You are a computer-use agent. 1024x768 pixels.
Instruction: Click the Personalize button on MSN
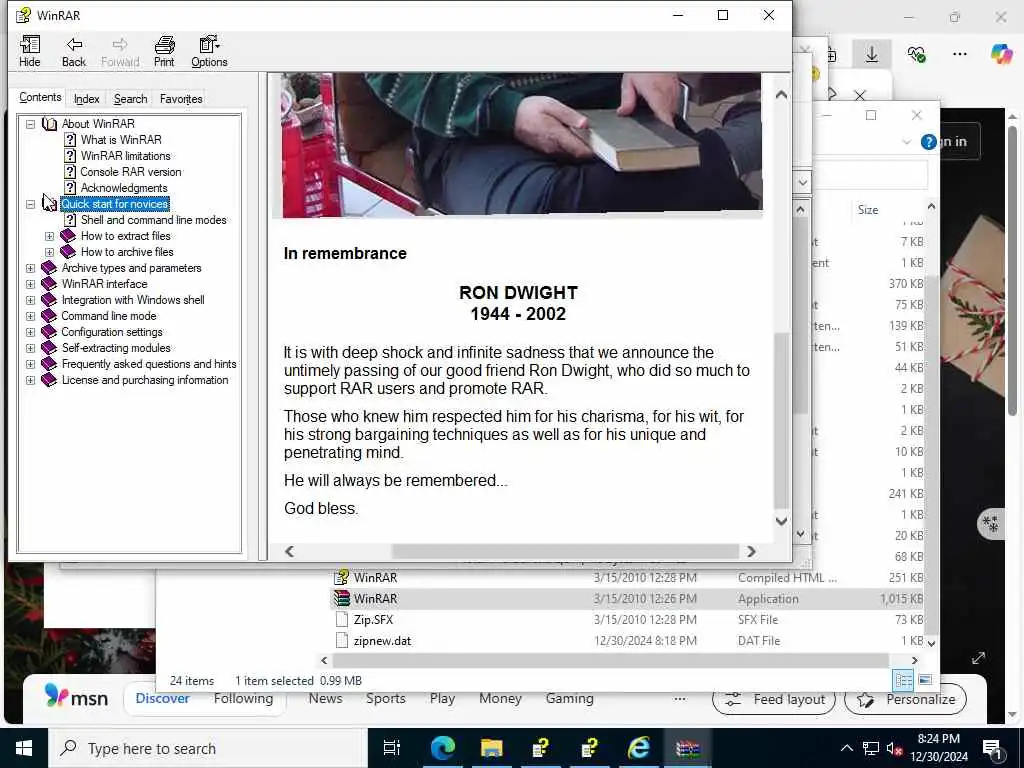click(x=905, y=700)
